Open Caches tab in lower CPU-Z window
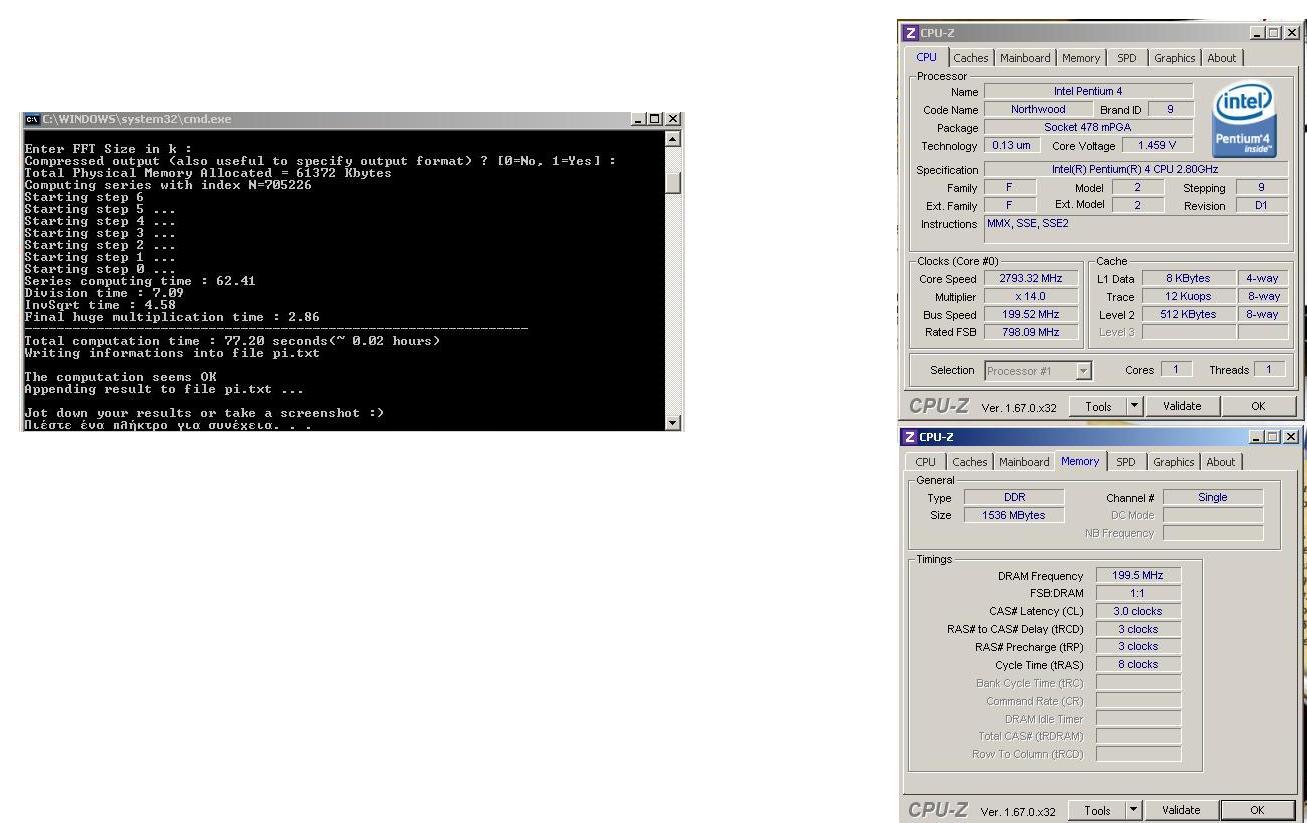1307x823 pixels. (969, 462)
